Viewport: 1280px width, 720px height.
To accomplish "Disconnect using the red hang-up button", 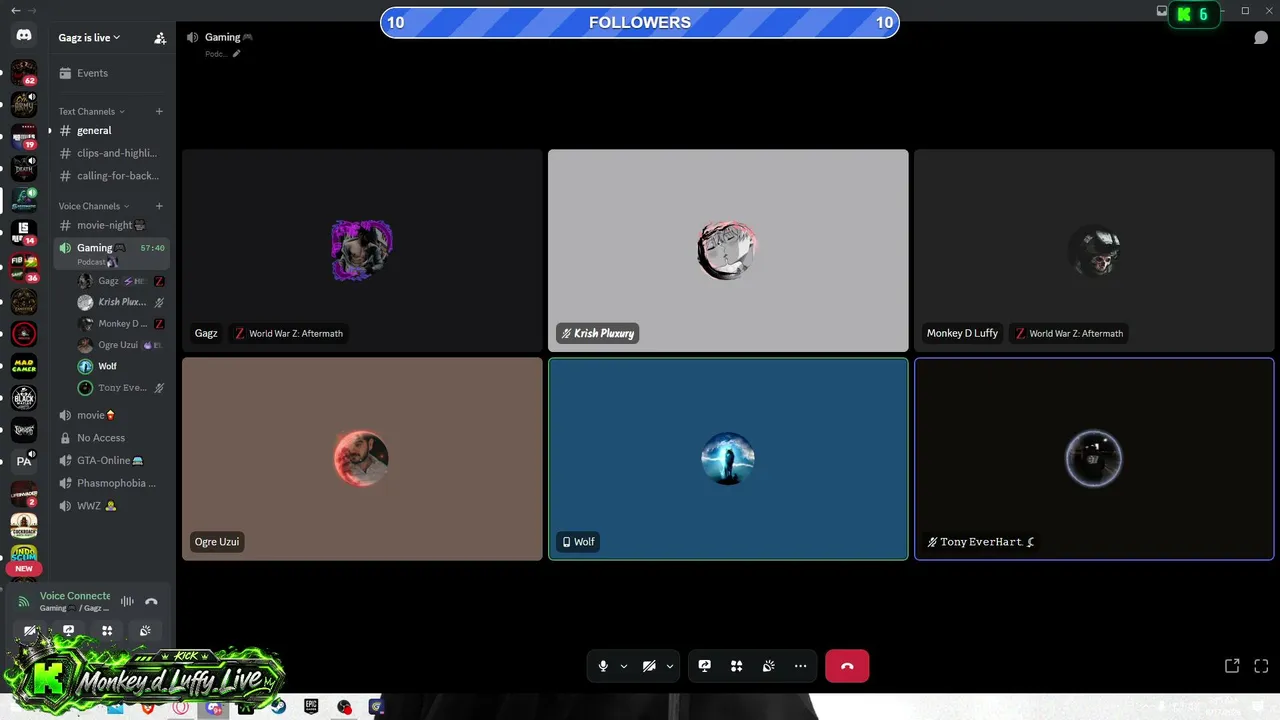I will (x=847, y=666).
